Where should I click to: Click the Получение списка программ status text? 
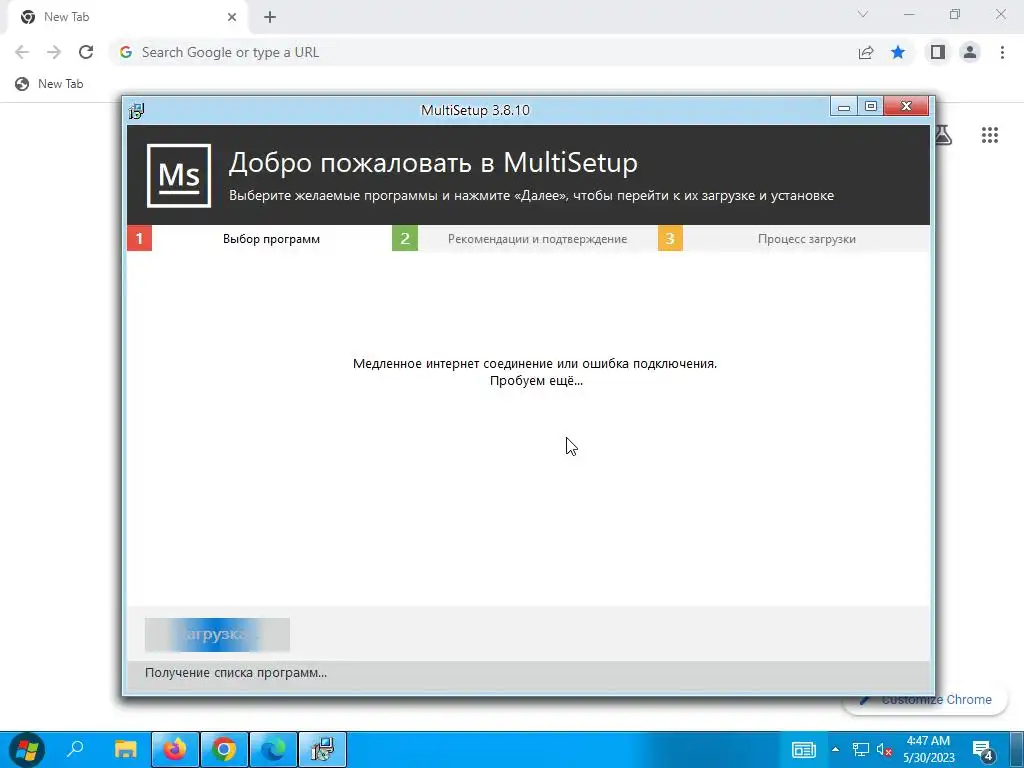[236, 673]
